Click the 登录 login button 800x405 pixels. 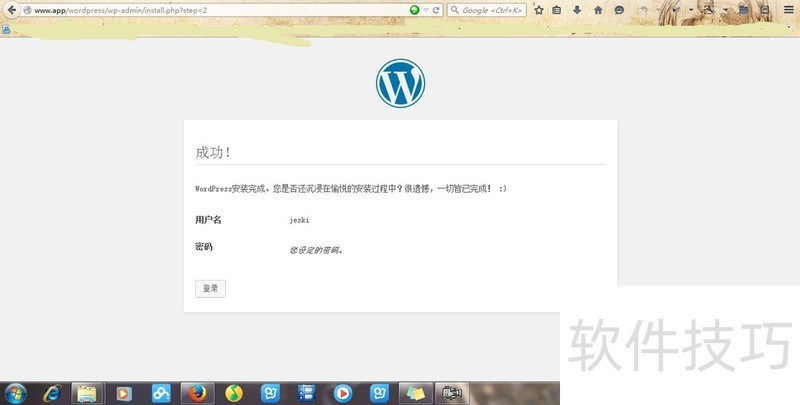tap(210, 289)
